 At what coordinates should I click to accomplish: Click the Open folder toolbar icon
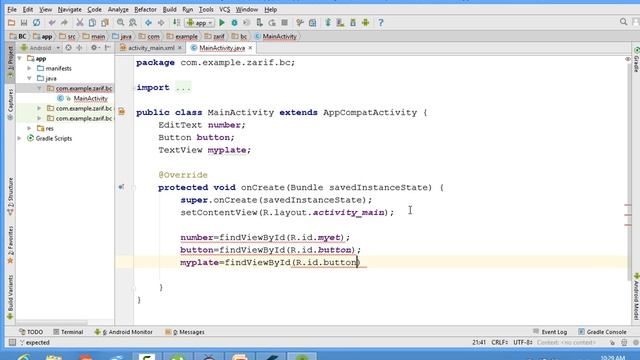click(x=11, y=23)
